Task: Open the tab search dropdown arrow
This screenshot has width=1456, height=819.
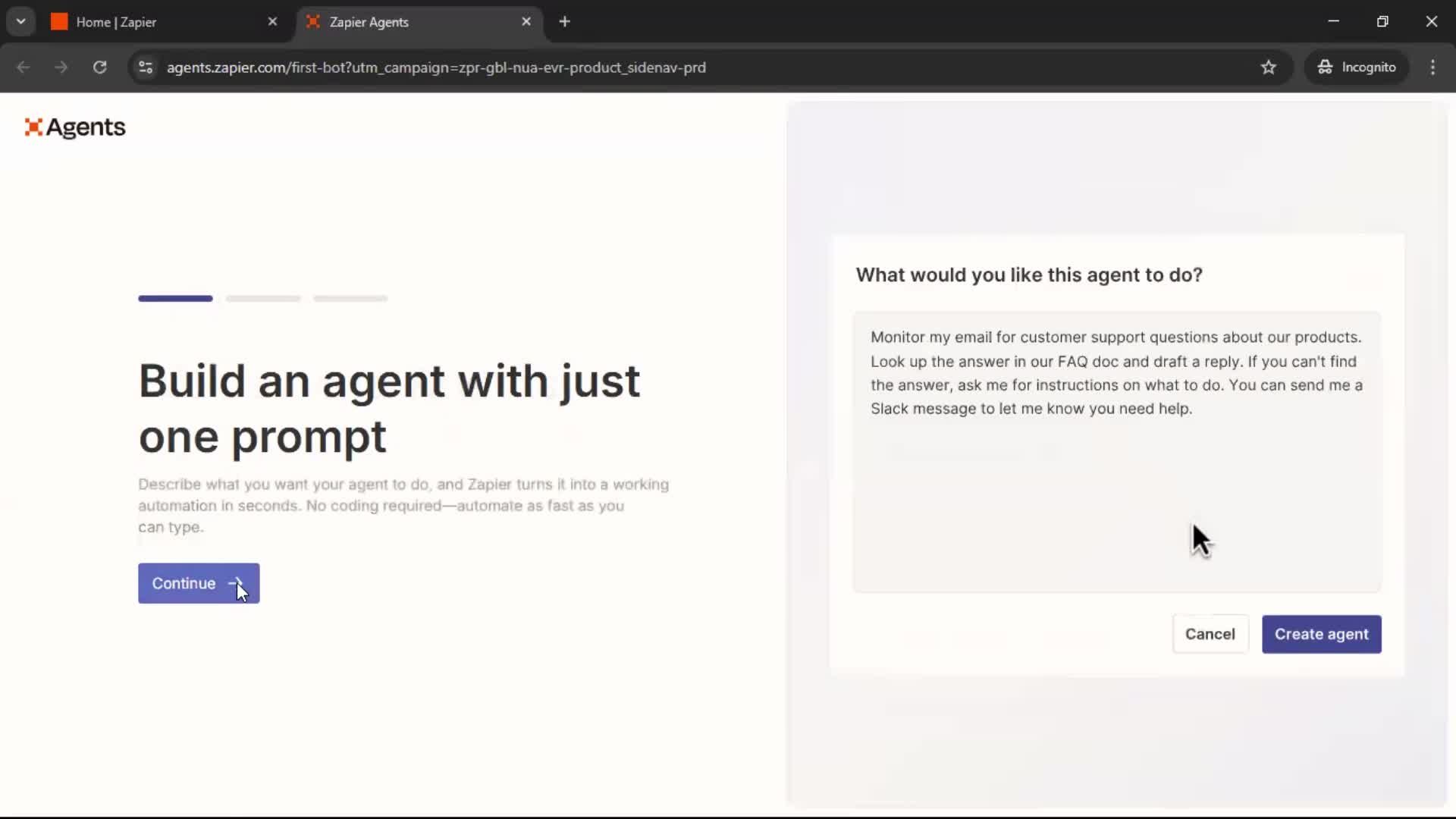Action: [21, 21]
